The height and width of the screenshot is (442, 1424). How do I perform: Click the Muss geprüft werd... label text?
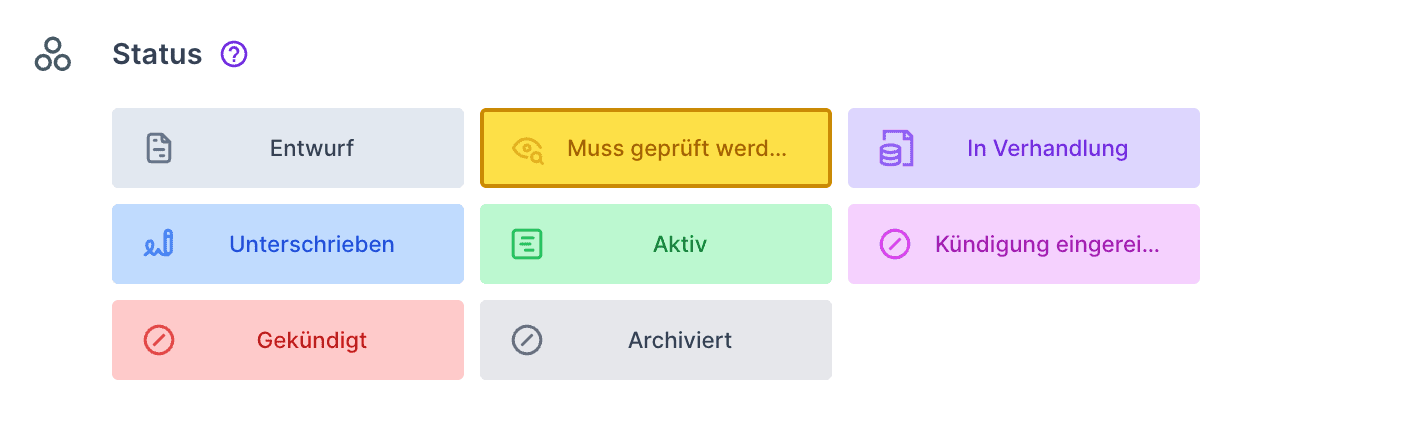point(677,149)
